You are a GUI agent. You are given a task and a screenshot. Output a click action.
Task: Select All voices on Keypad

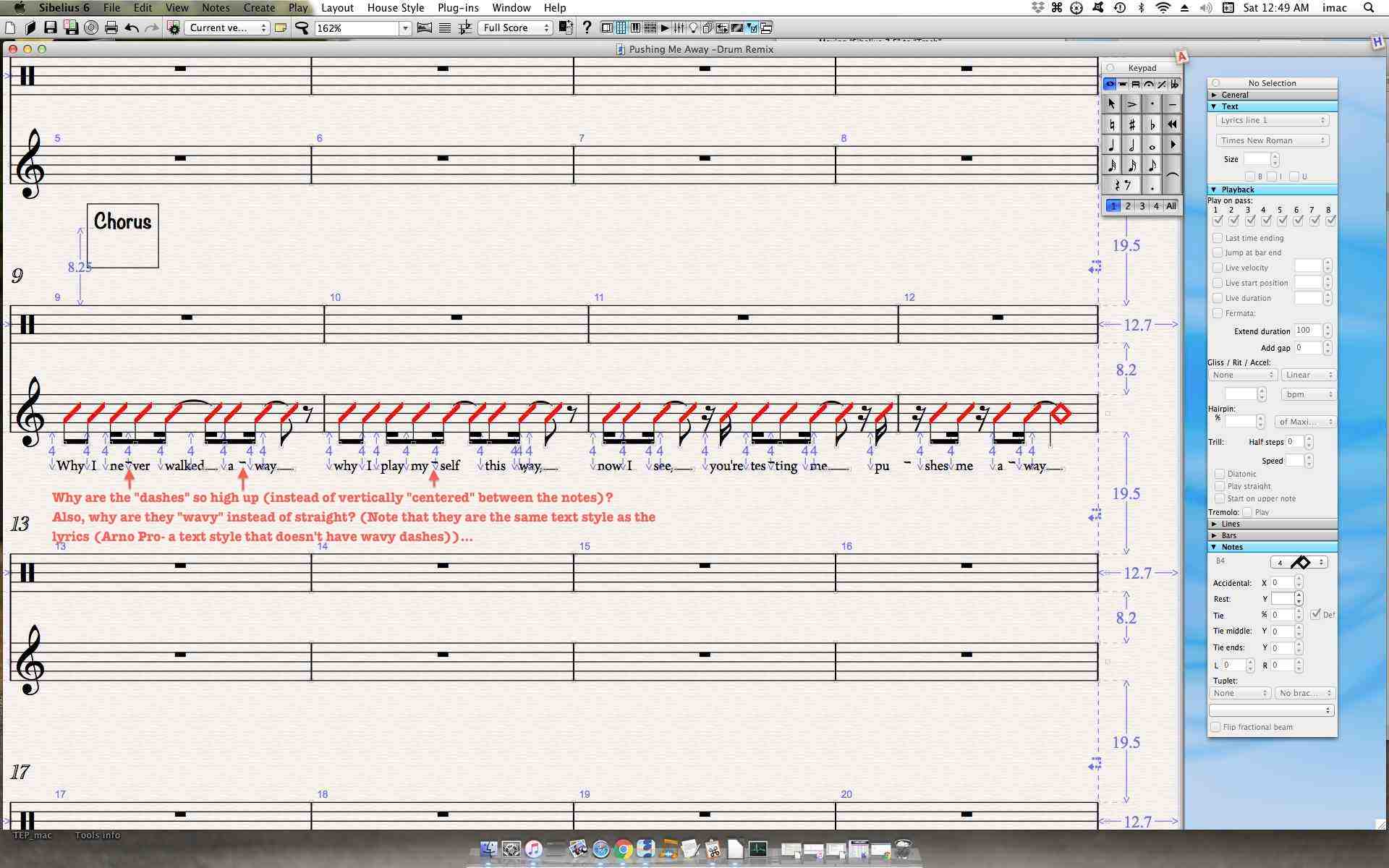[1171, 206]
